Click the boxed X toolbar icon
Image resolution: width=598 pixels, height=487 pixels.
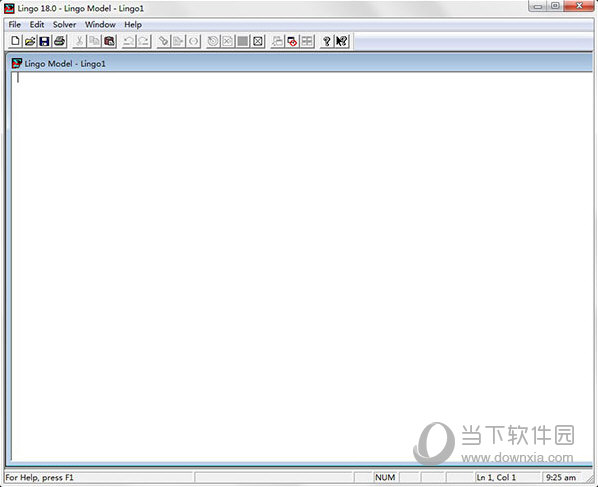coord(258,41)
